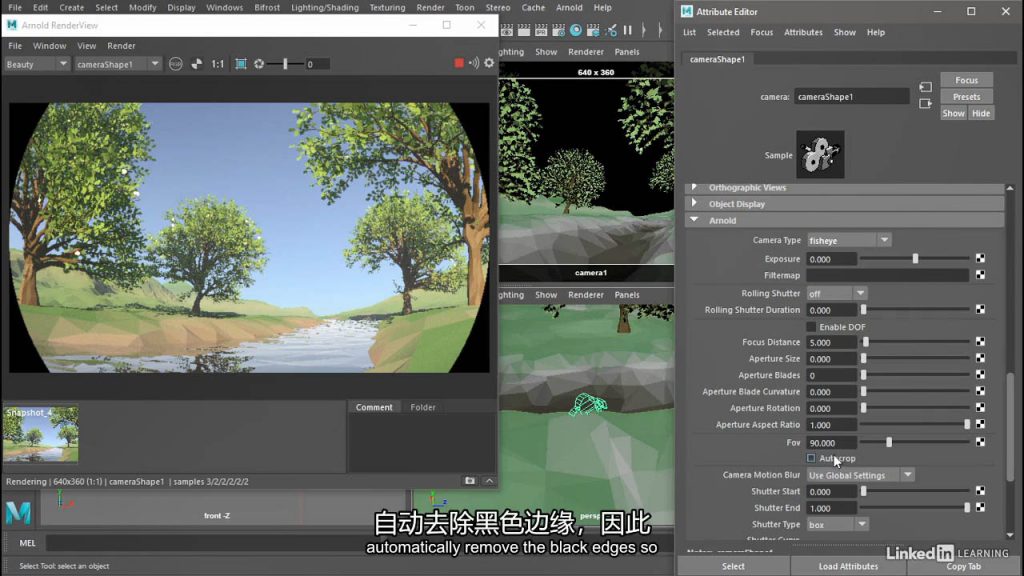1024x576 pixels.
Task: Click the Show button
Action: [x=953, y=113]
